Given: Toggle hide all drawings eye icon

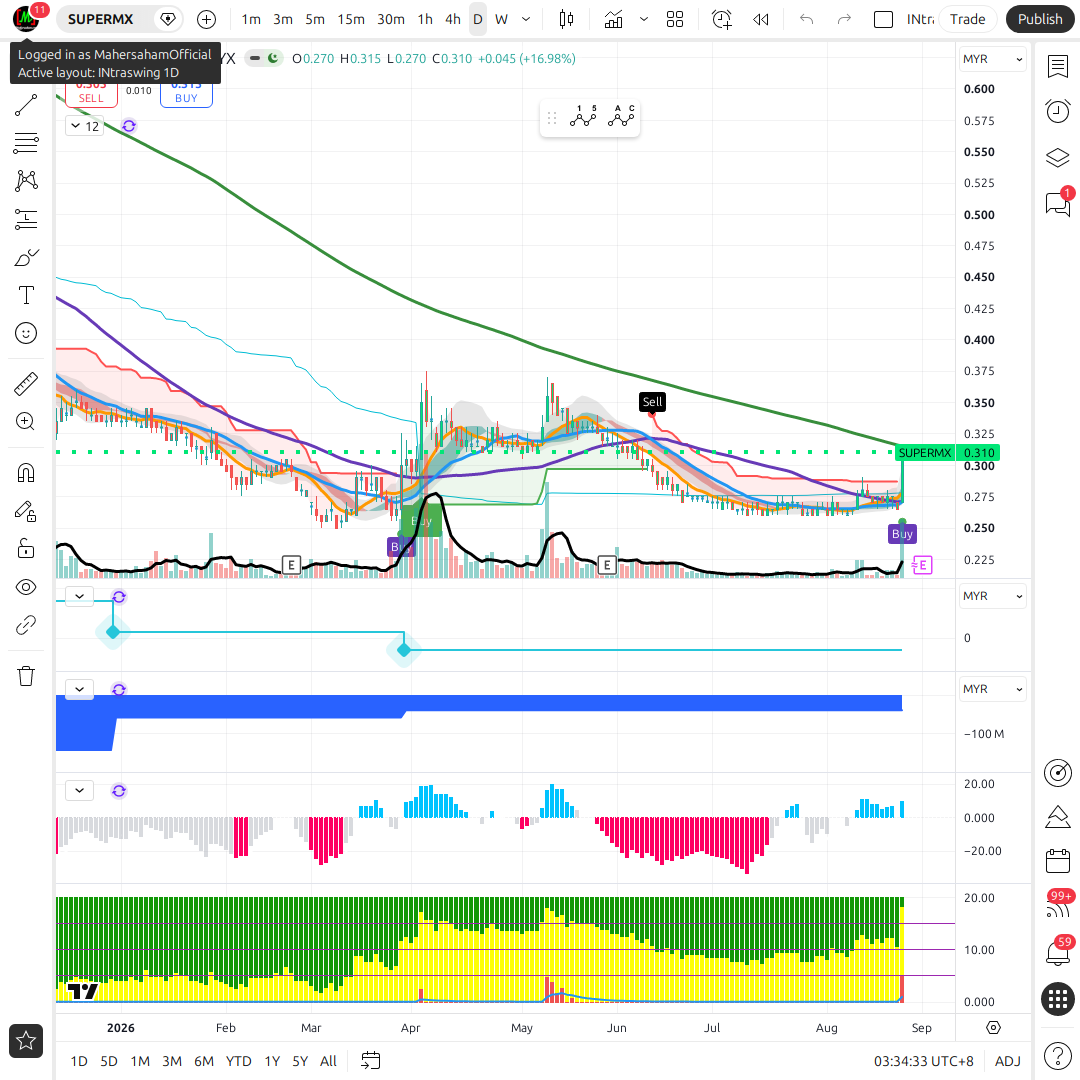Looking at the screenshot, I should [26, 588].
